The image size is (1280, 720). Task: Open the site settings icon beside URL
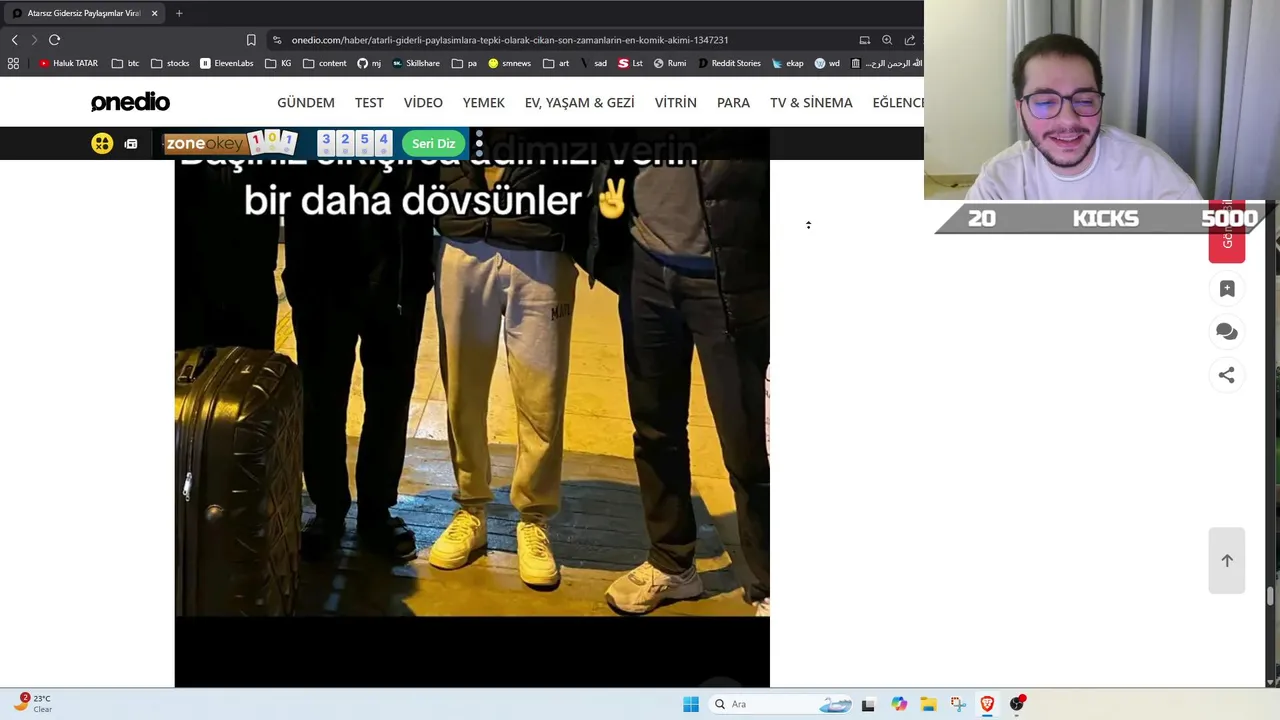tap(277, 40)
